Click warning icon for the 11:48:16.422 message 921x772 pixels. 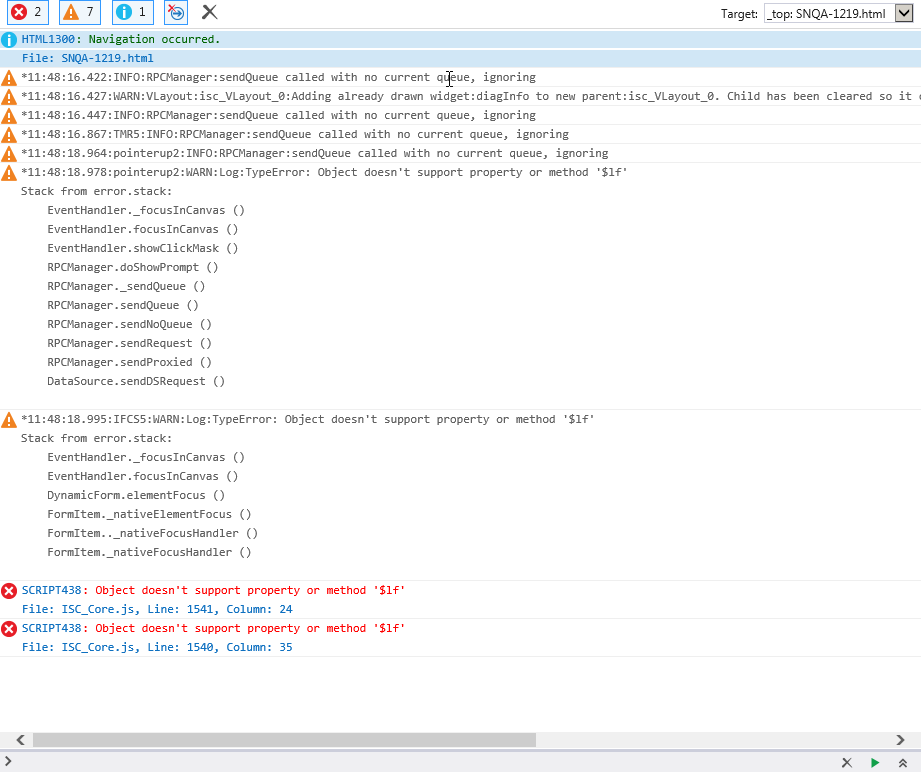tap(9, 78)
